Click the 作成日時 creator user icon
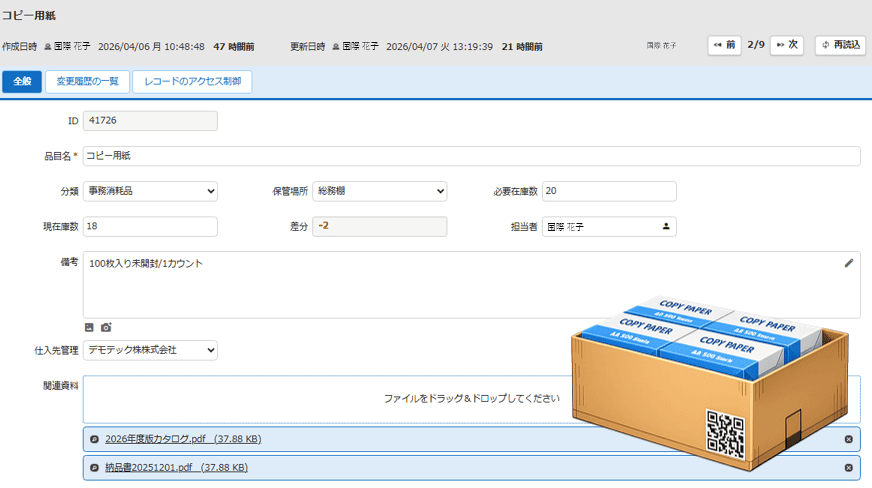 tap(48, 47)
